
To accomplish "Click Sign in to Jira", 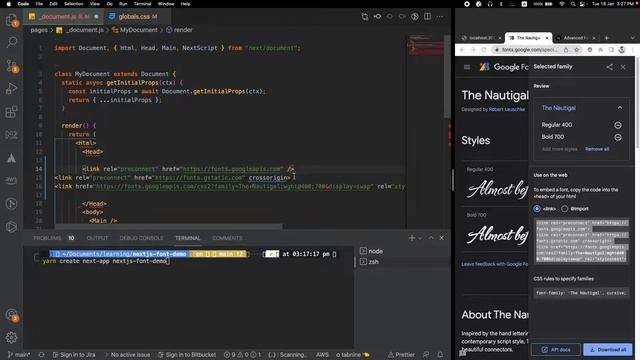I will pos(74,355).
